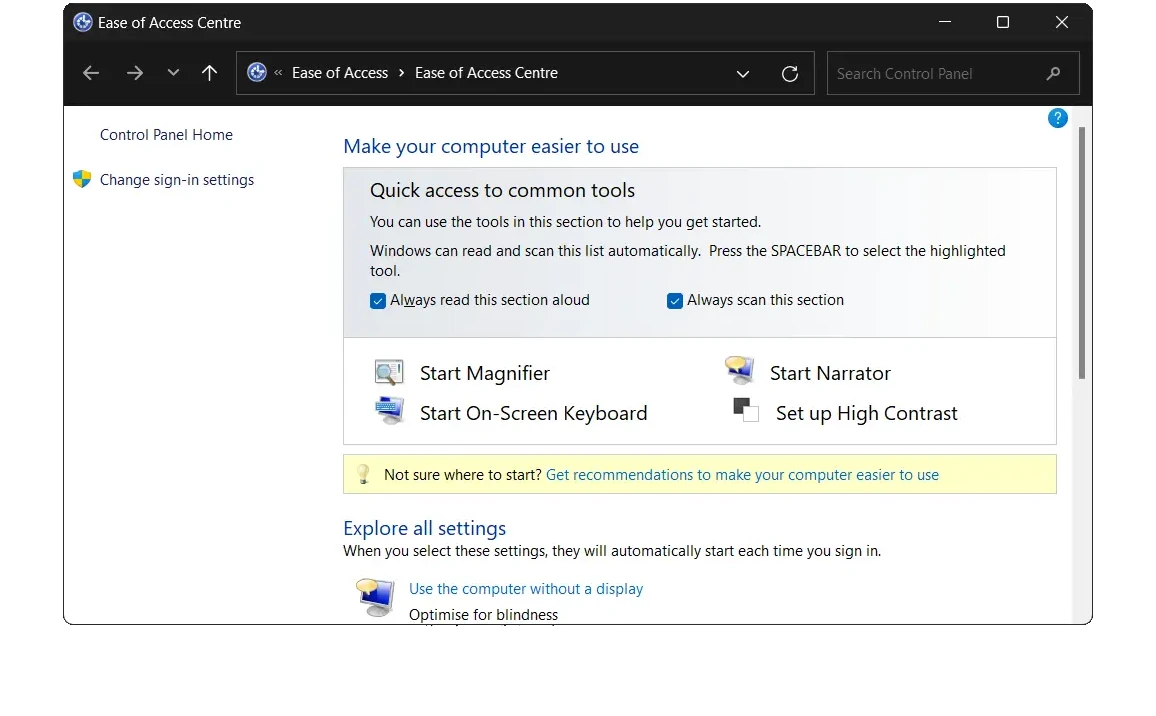This screenshot has width=1156, height=716.
Task: Click Ease of Access breadcrumb segment
Action: pyautogui.click(x=340, y=73)
